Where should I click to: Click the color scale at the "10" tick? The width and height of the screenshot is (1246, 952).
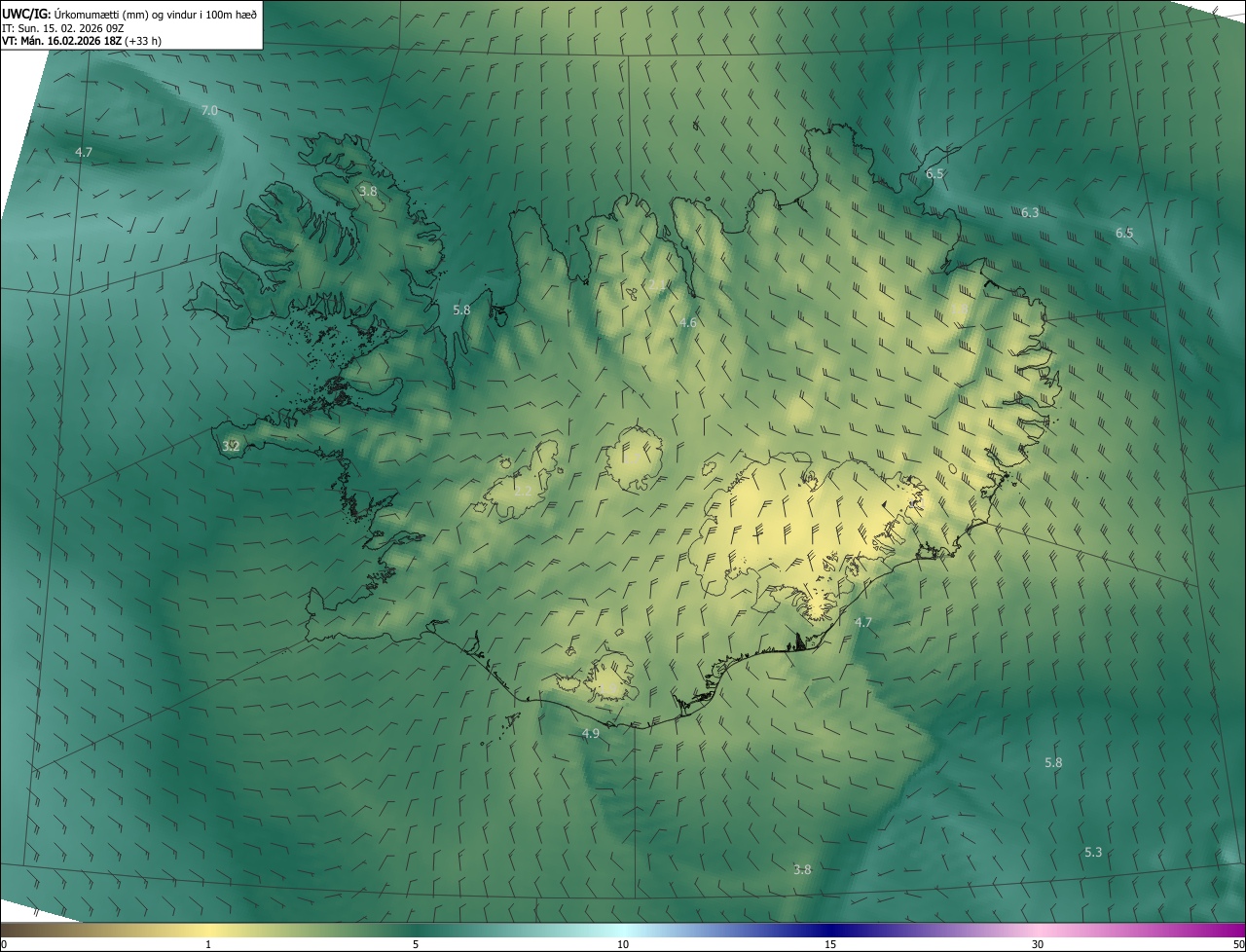click(623, 944)
